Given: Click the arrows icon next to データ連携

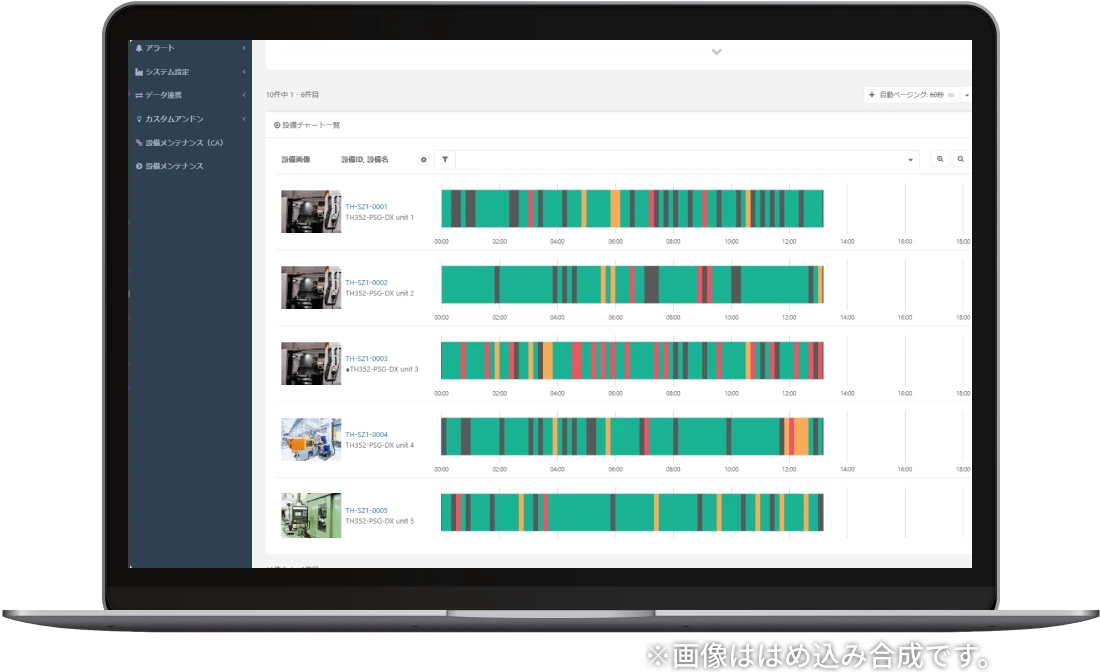Looking at the screenshot, I should tap(139, 95).
